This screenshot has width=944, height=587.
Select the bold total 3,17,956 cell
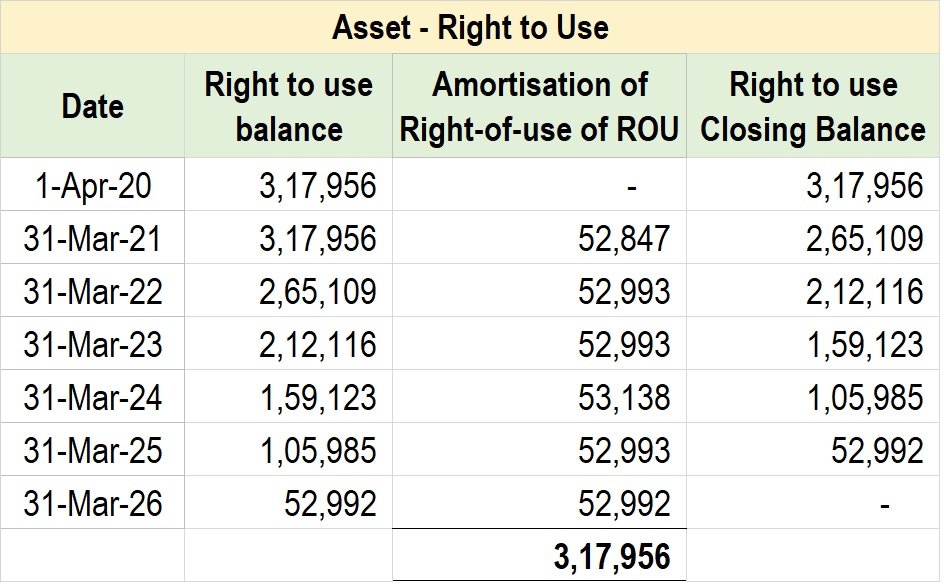609,556
